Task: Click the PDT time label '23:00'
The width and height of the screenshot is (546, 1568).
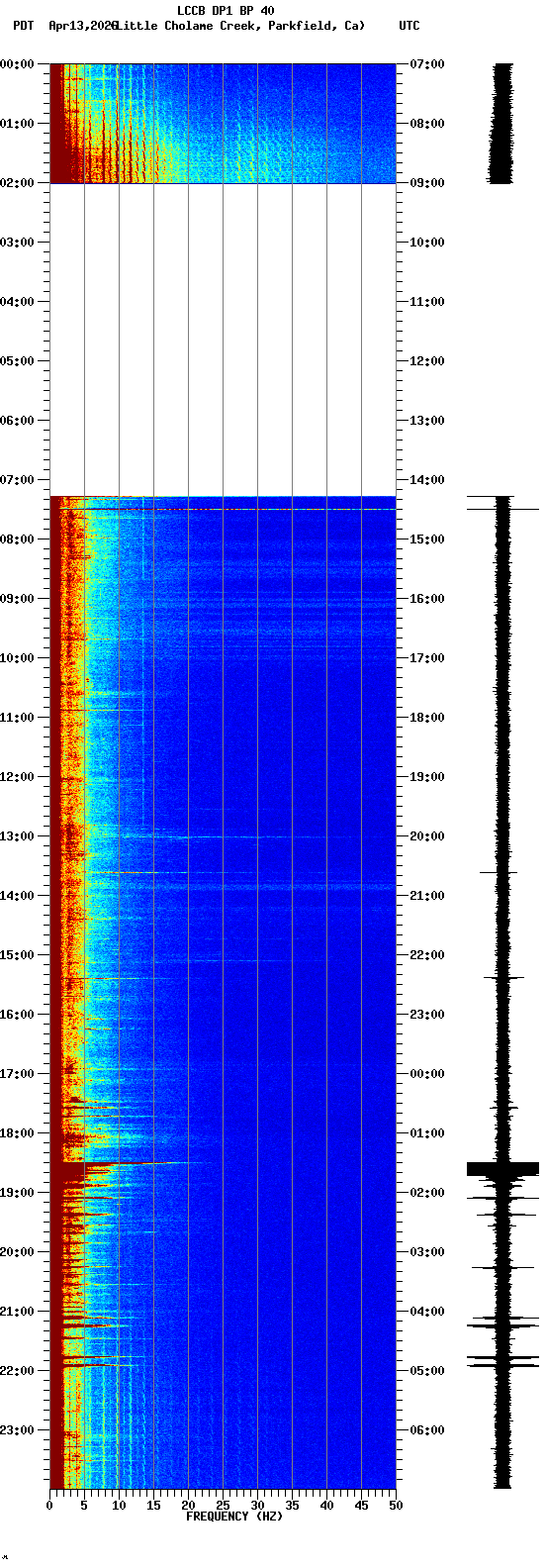Action: click(x=17, y=1430)
